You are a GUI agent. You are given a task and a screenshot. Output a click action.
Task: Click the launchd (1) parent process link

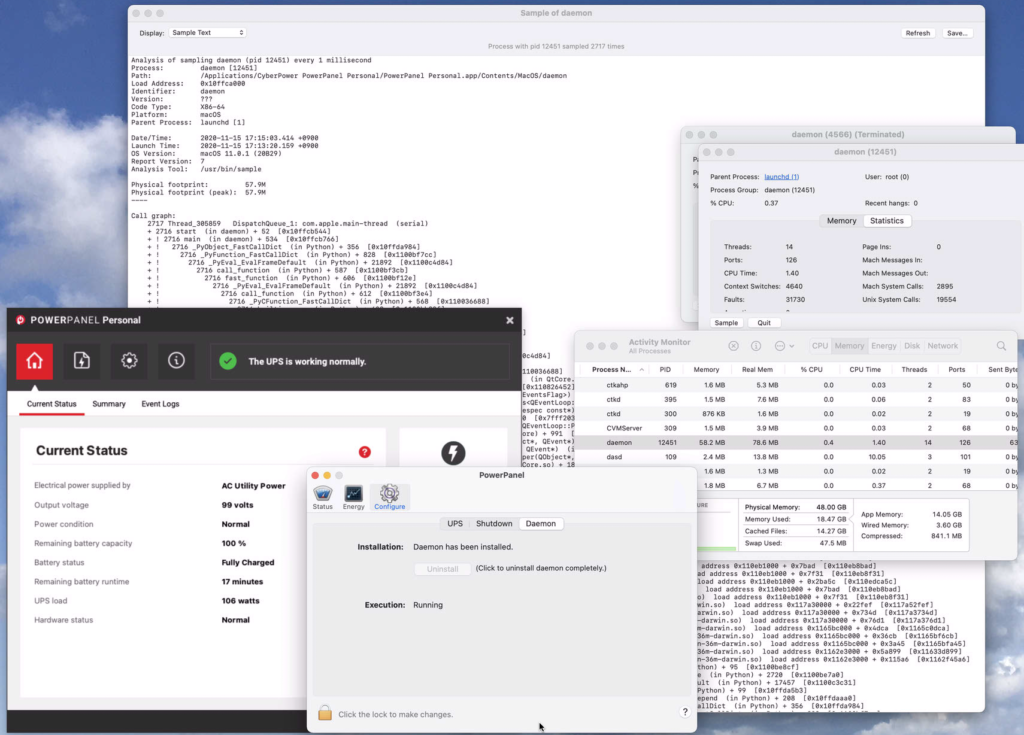(781, 177)
